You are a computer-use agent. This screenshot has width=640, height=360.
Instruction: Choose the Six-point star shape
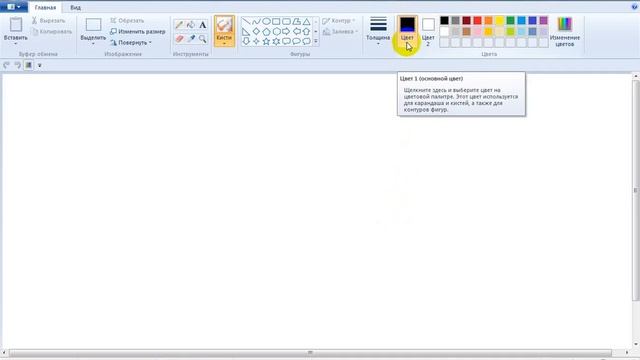click(276, 41)
